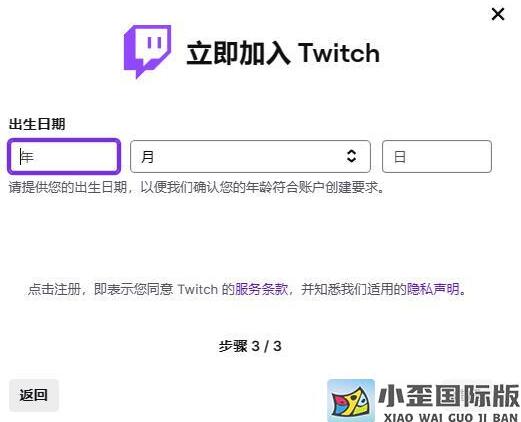
Task: Open the 月 month dropdown
Action: click(x=250, y=156)
